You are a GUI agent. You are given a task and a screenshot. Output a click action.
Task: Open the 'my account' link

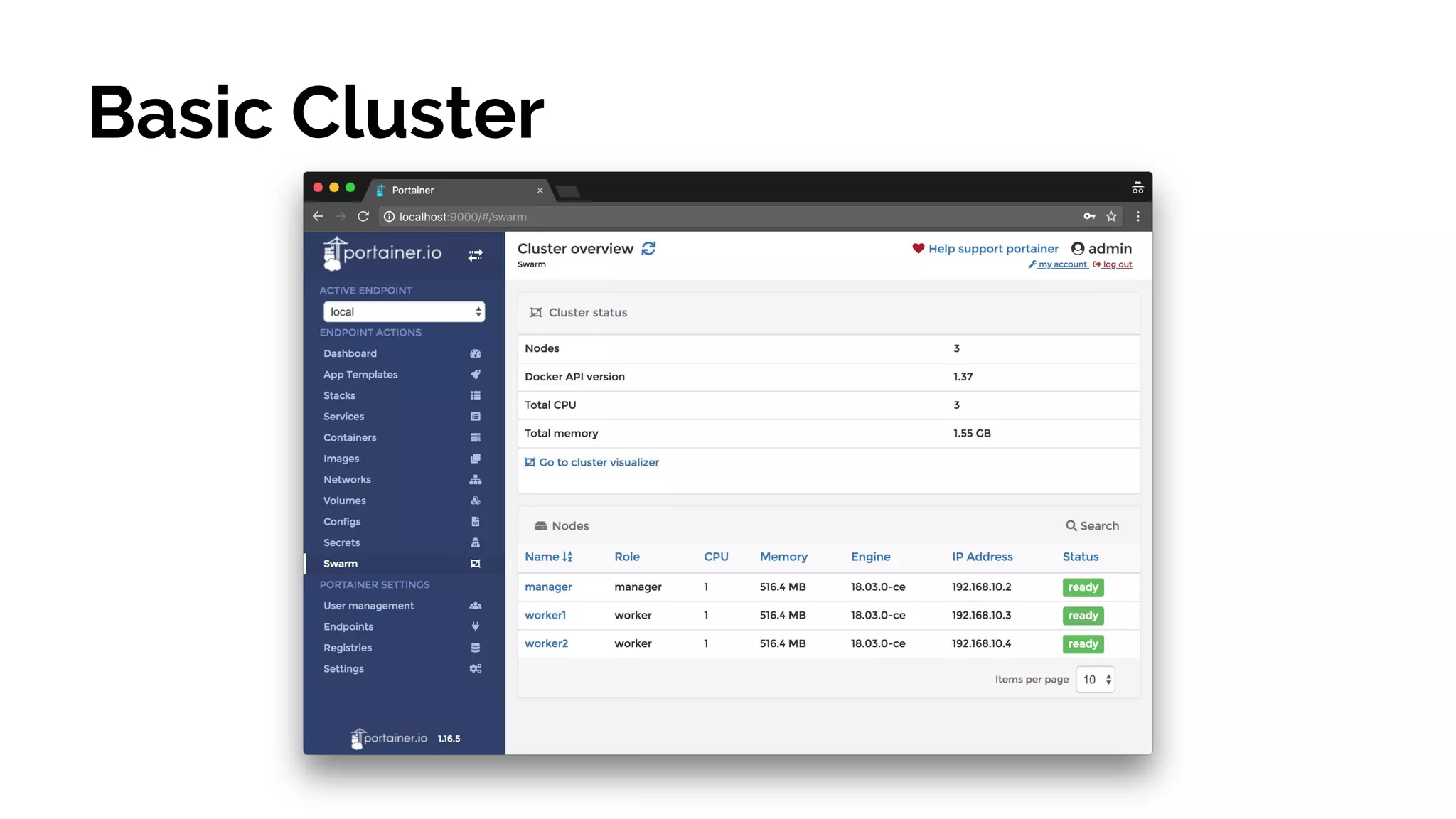click(x=1058, y=264)
